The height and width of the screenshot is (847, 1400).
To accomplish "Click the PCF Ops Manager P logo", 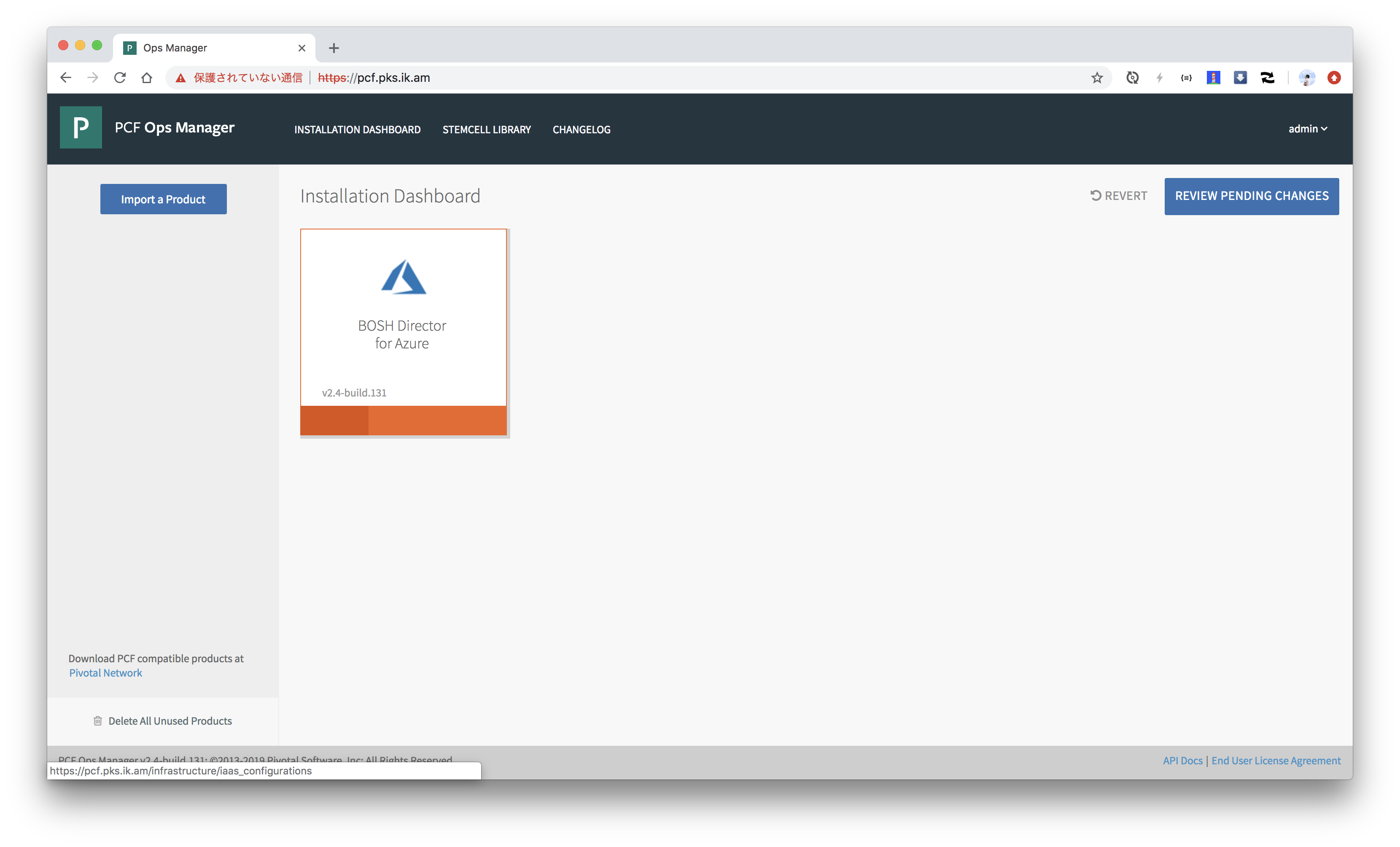I will point(81,127).
